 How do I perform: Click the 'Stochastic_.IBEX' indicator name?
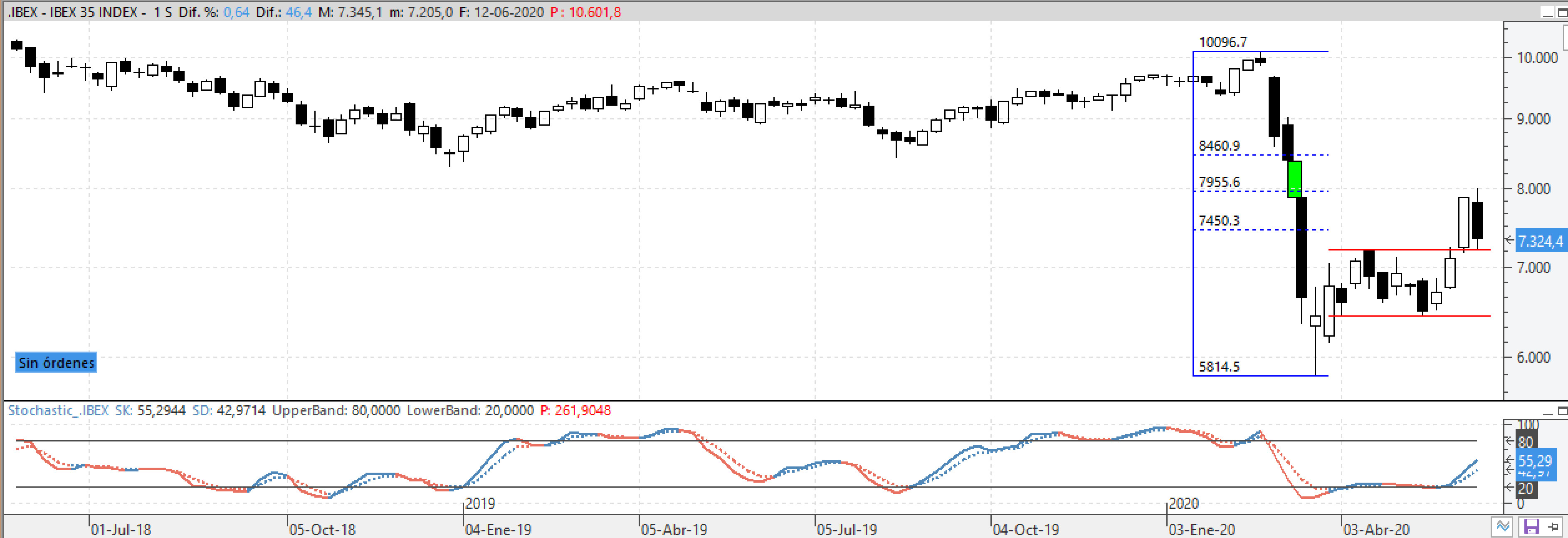(x=58, y=411)
